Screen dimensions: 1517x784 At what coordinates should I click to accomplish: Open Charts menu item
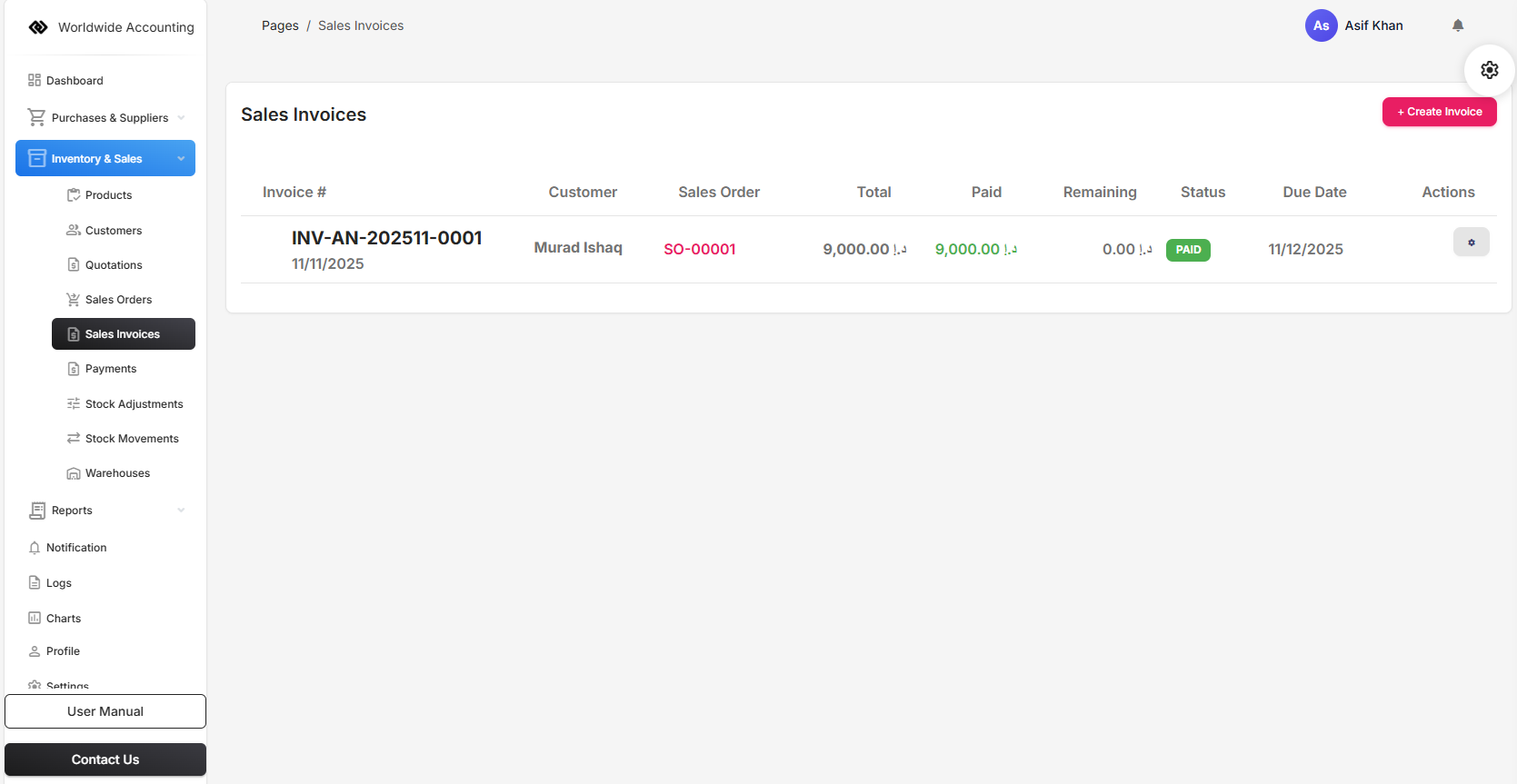pos(64,618)
